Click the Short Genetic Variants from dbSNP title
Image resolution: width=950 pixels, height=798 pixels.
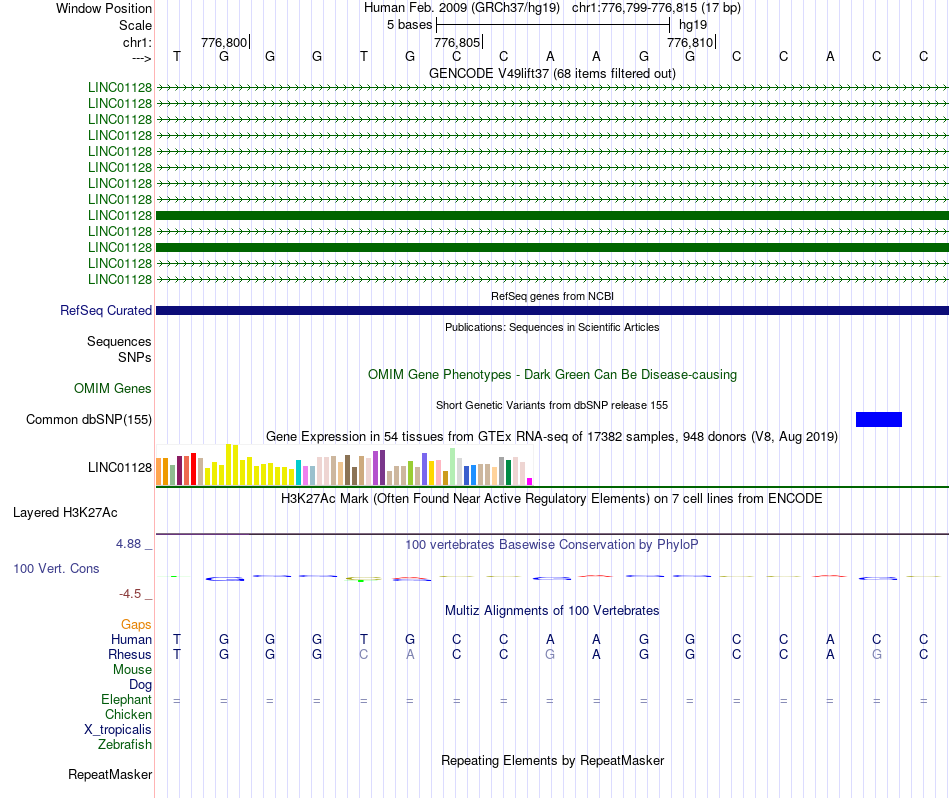point(552,405)
